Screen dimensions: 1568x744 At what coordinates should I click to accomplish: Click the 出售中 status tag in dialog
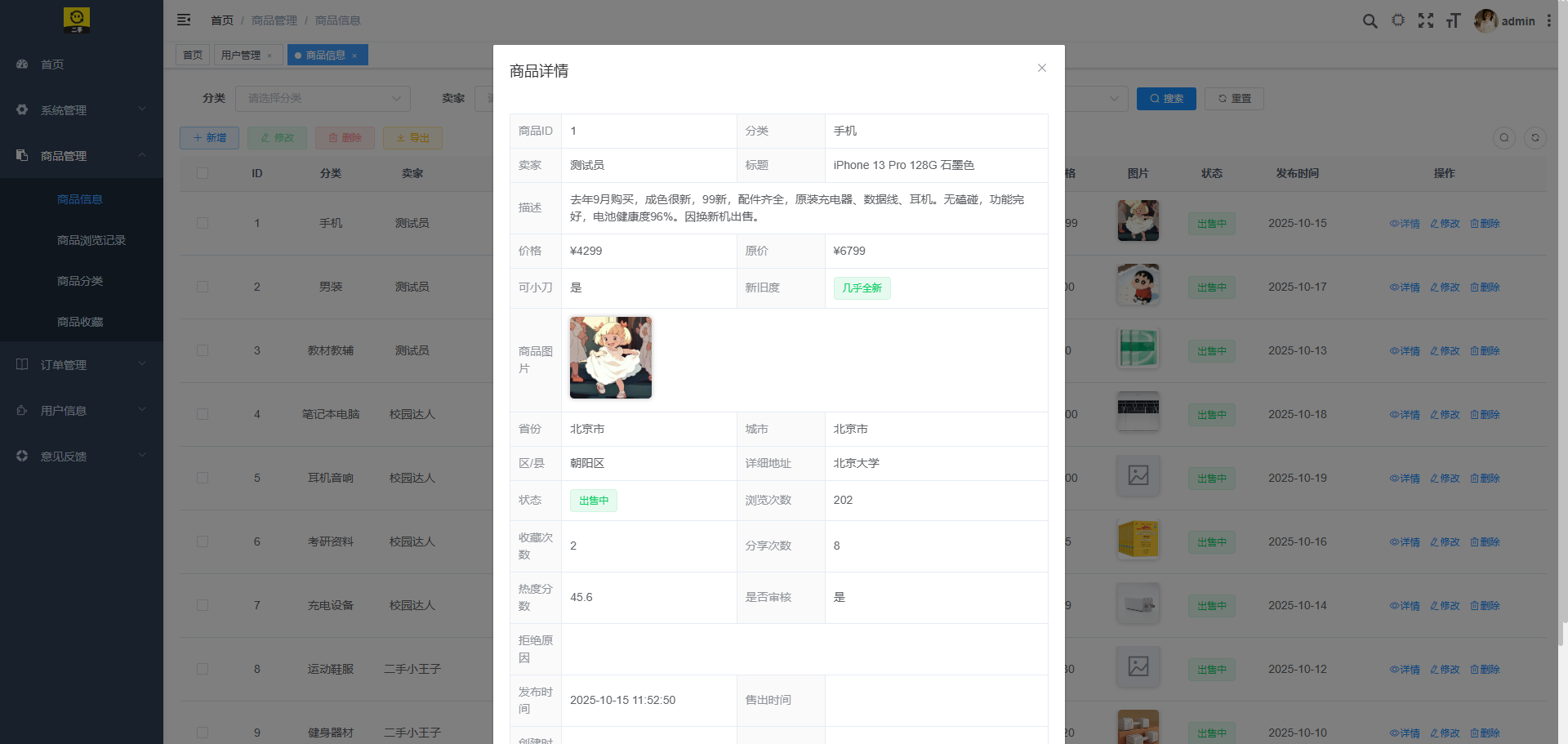[x=594, y=501]
